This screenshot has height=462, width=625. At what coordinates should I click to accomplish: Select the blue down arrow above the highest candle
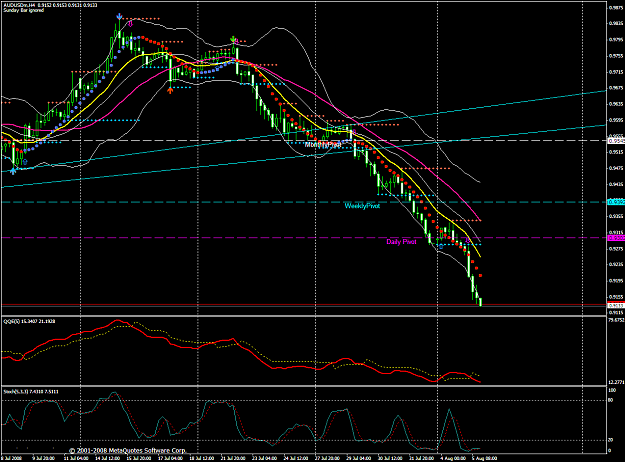[119, 17]
